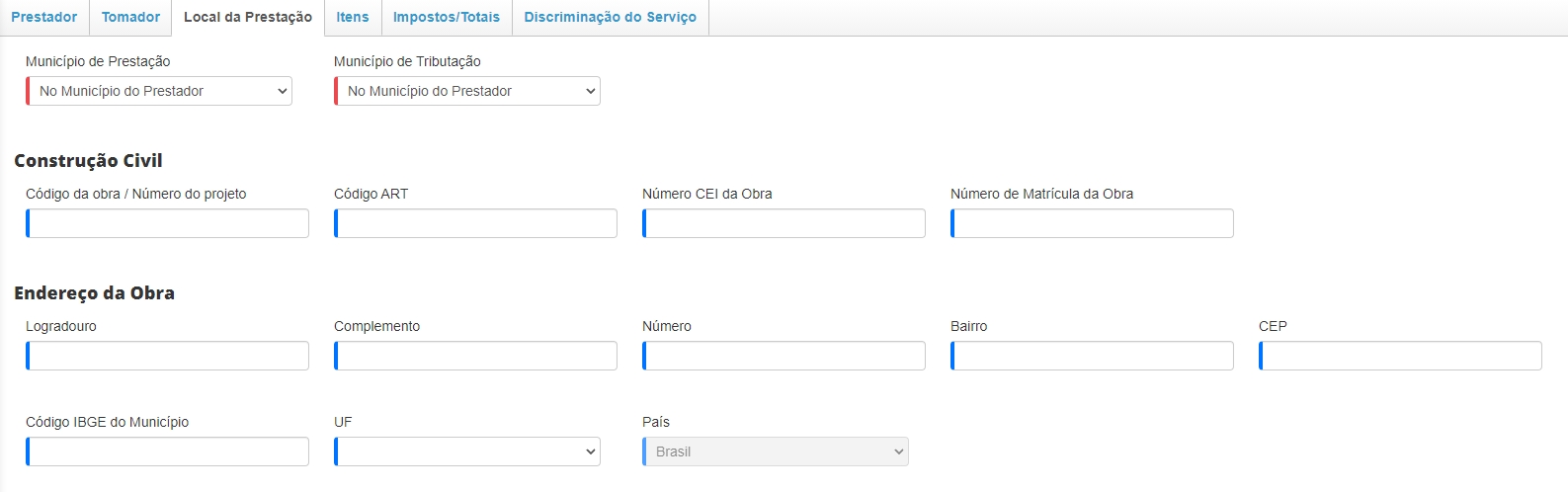1568x492 pixels.
Task: Select the Número address field
Action: [x=784, y=356]
